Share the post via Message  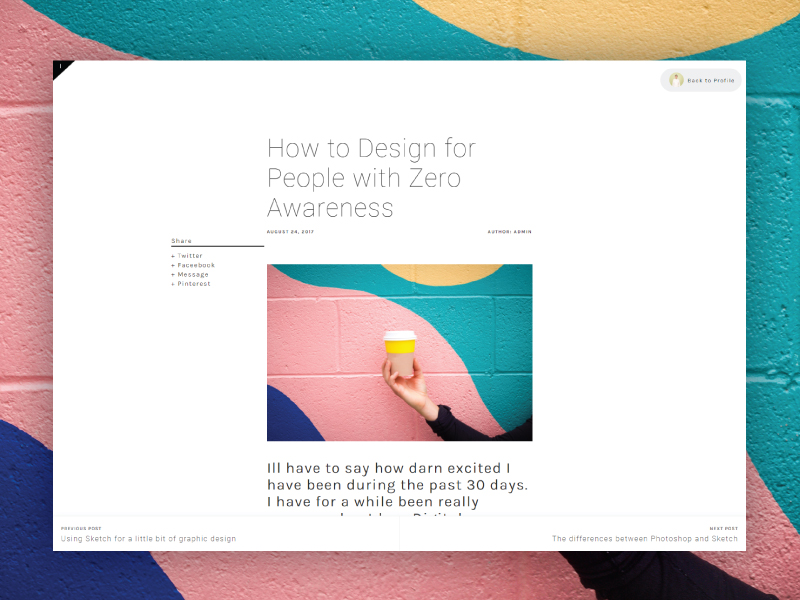point(193,274)
